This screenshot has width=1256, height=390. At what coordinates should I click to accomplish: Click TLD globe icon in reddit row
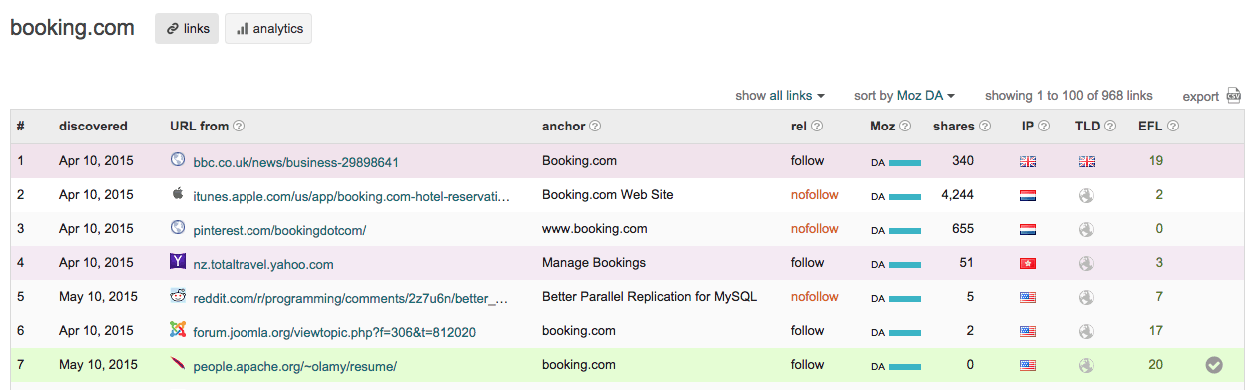point(1086,297)
